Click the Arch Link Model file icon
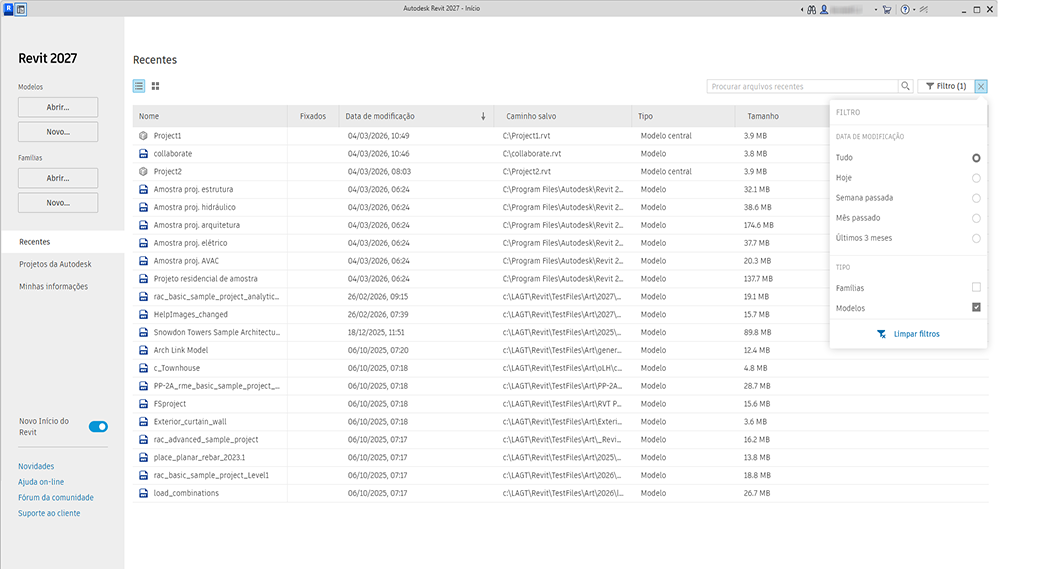This screenshot has height=569, width=1058. [x=143, y=350]
